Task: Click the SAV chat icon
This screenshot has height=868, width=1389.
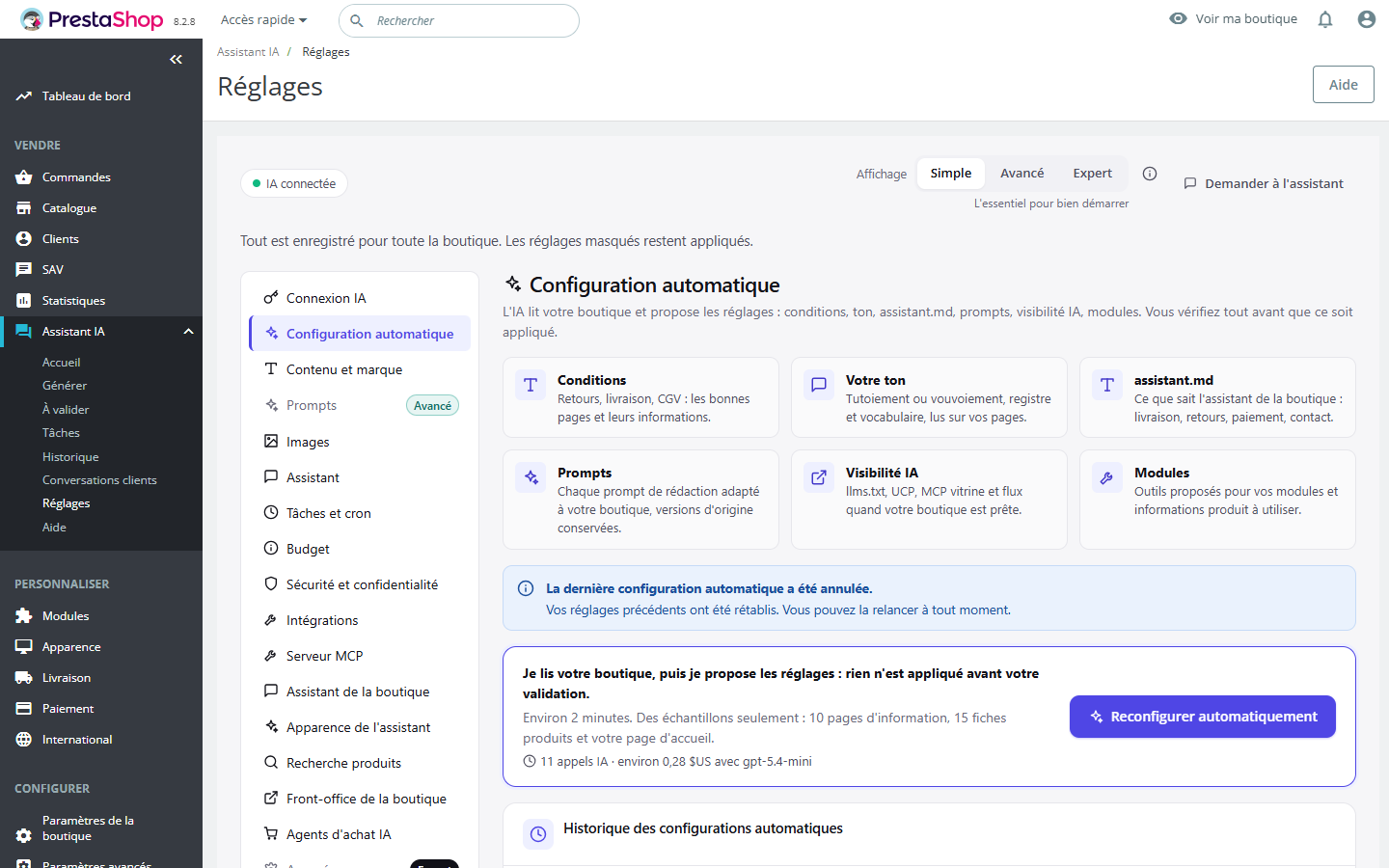Action: coord(24,270)
